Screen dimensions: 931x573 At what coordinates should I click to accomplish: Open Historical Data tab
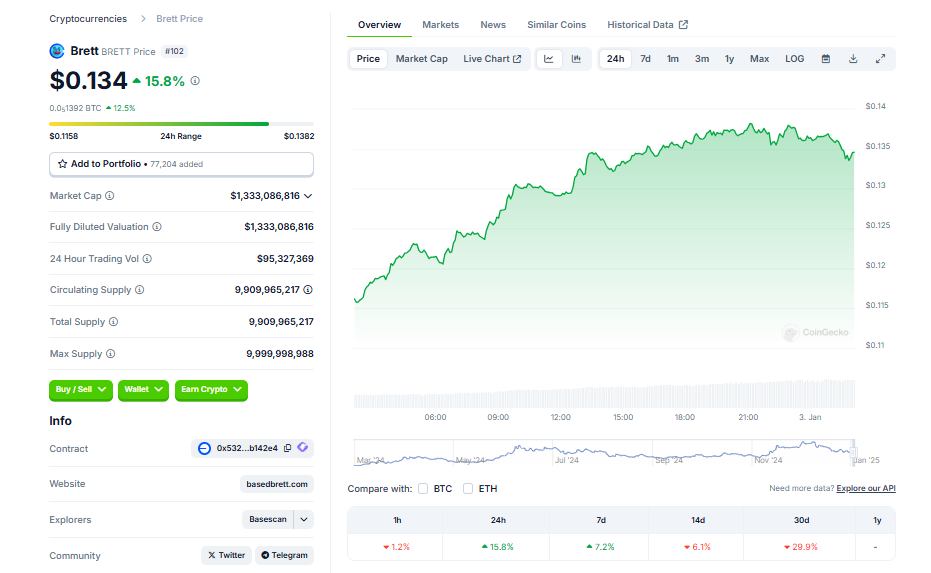click(x=647, y=25)
